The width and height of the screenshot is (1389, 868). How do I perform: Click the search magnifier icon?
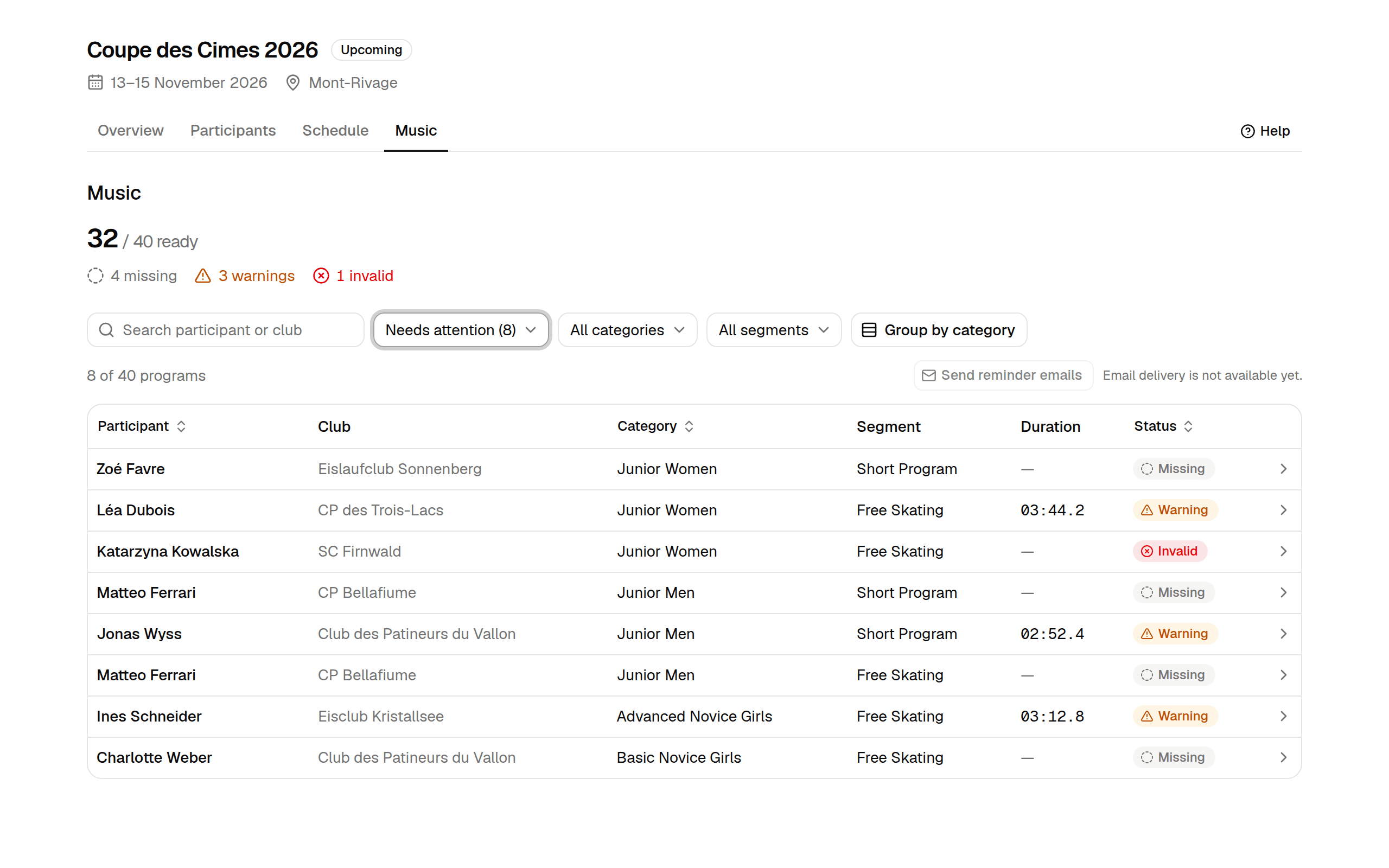pyautogui.click(x=106, y=330)
